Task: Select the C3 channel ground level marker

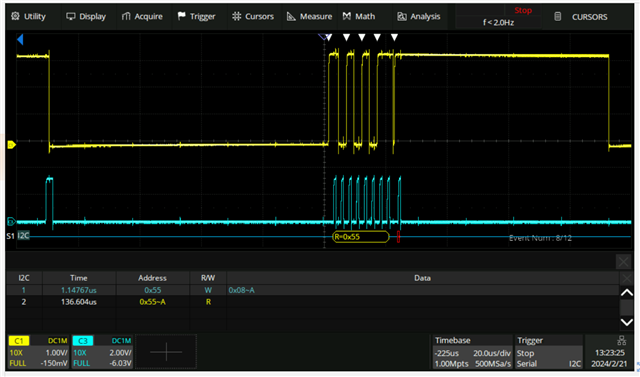Action: [x=11, y=222]
